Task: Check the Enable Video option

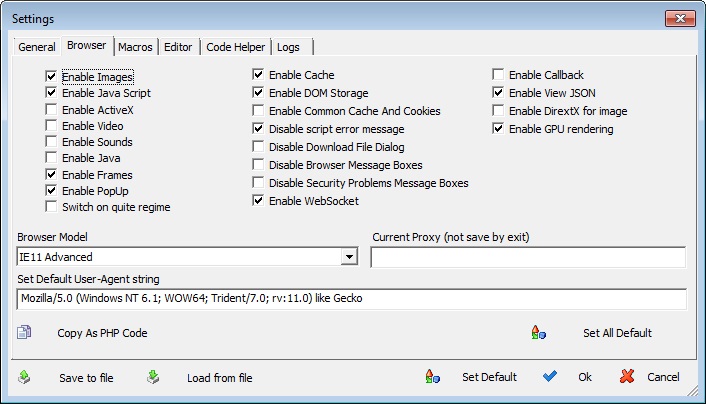Action: [x=51, y=125]
